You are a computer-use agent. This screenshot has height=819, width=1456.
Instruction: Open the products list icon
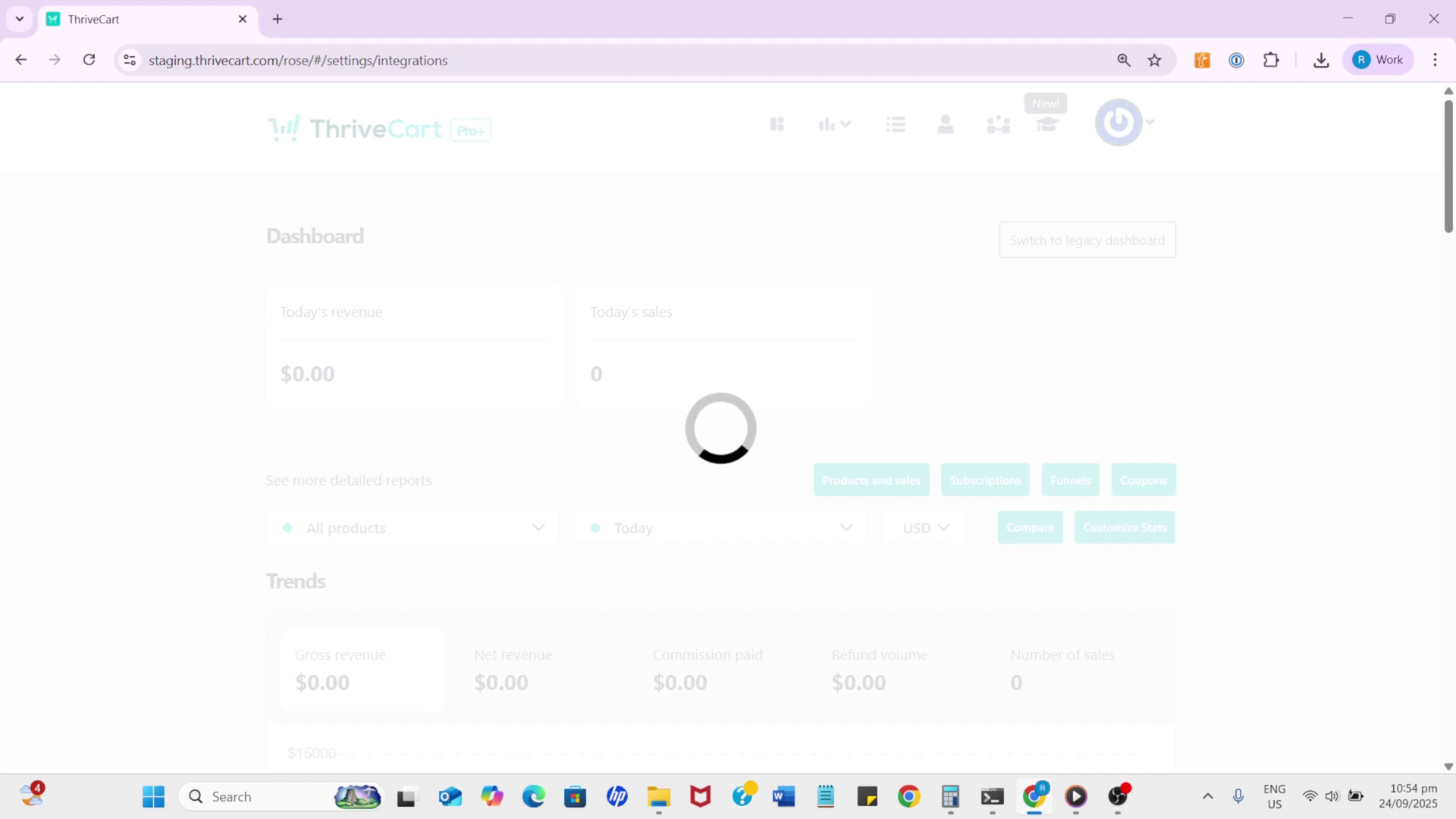896,124
